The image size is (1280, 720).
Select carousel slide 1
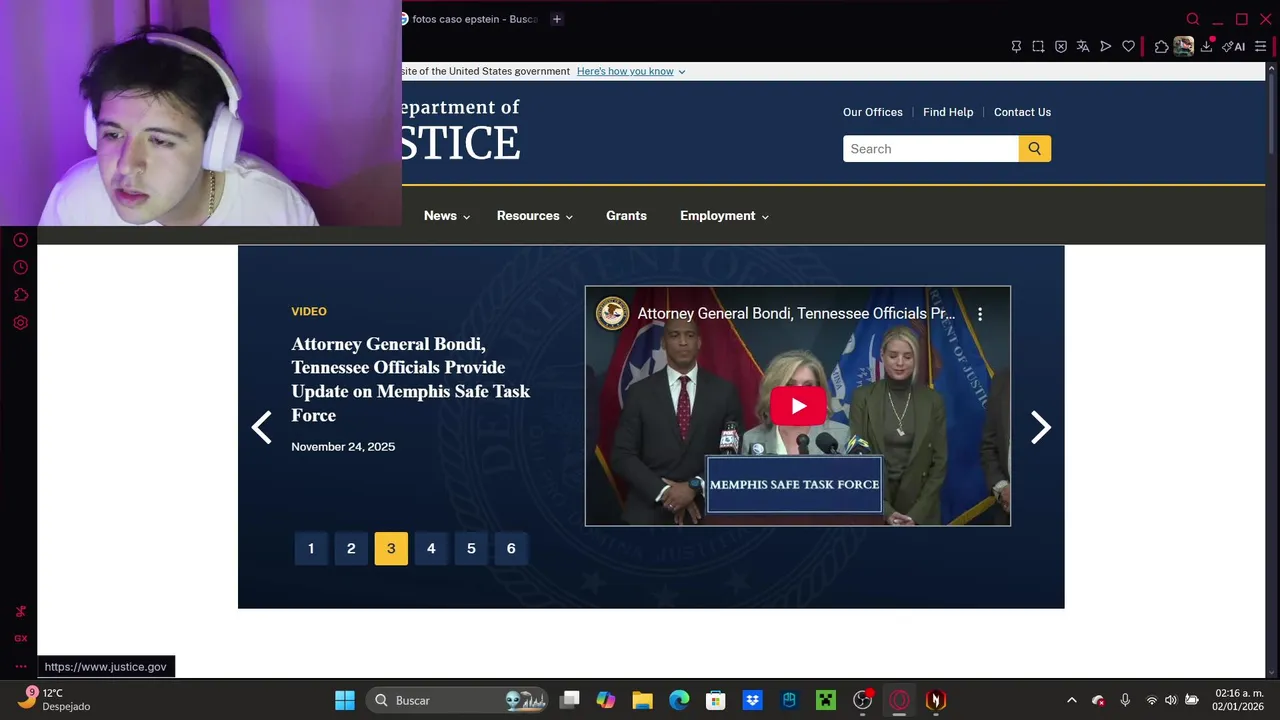(311, 548)
